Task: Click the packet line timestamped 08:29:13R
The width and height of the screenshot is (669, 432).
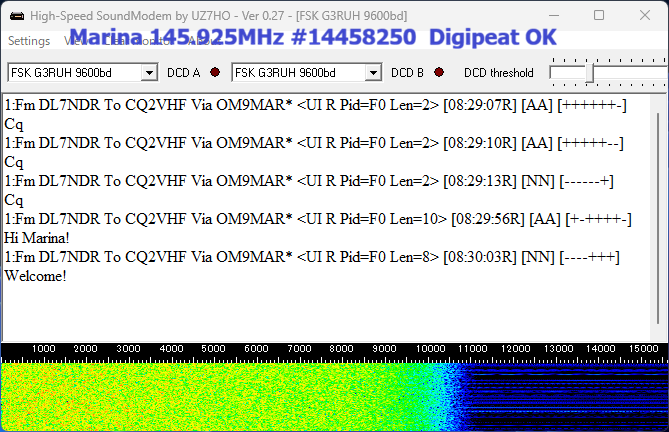Action: click(x=309, y=181)
